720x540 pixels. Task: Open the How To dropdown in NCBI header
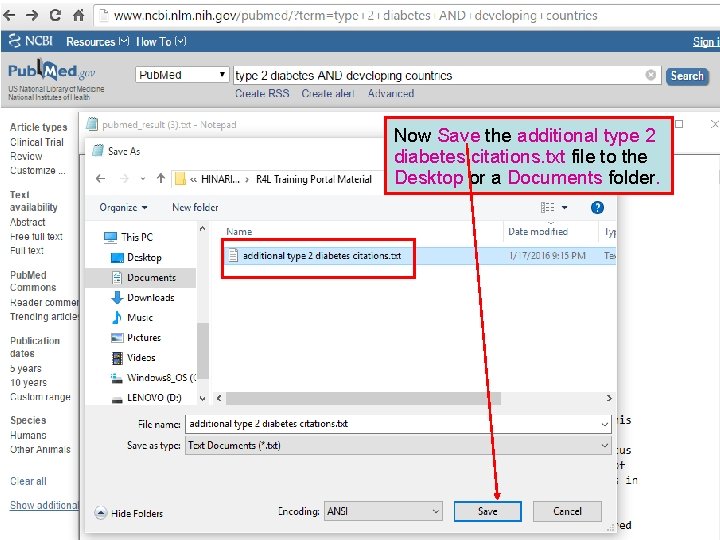[161, 42]
